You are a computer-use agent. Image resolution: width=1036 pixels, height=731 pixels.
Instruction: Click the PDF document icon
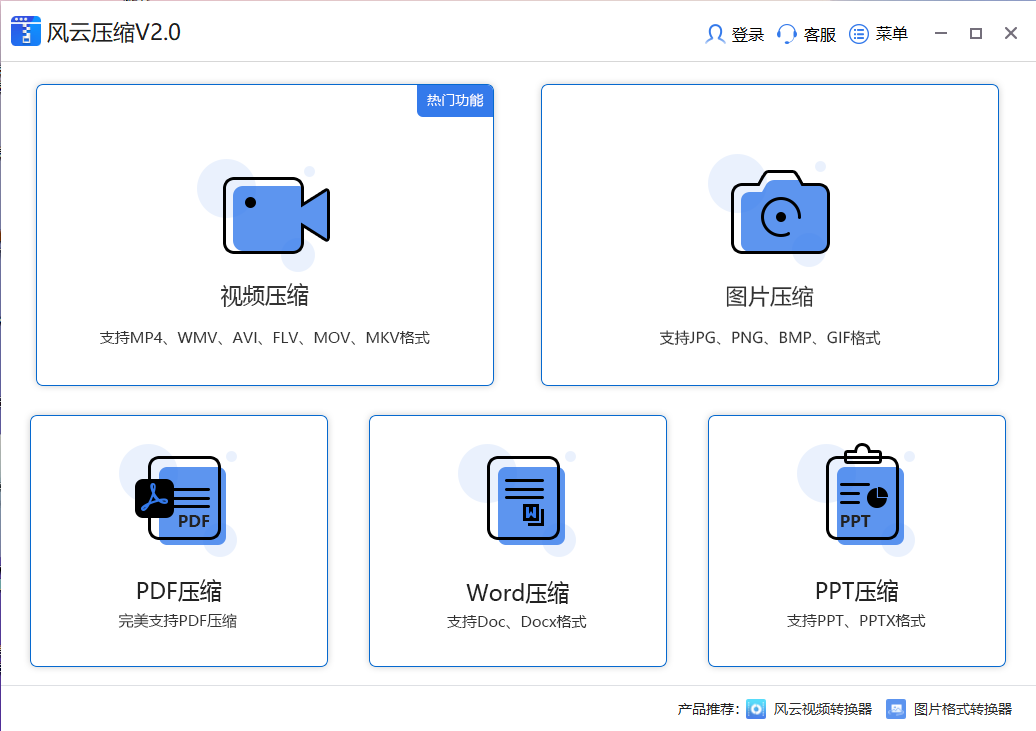182,497
